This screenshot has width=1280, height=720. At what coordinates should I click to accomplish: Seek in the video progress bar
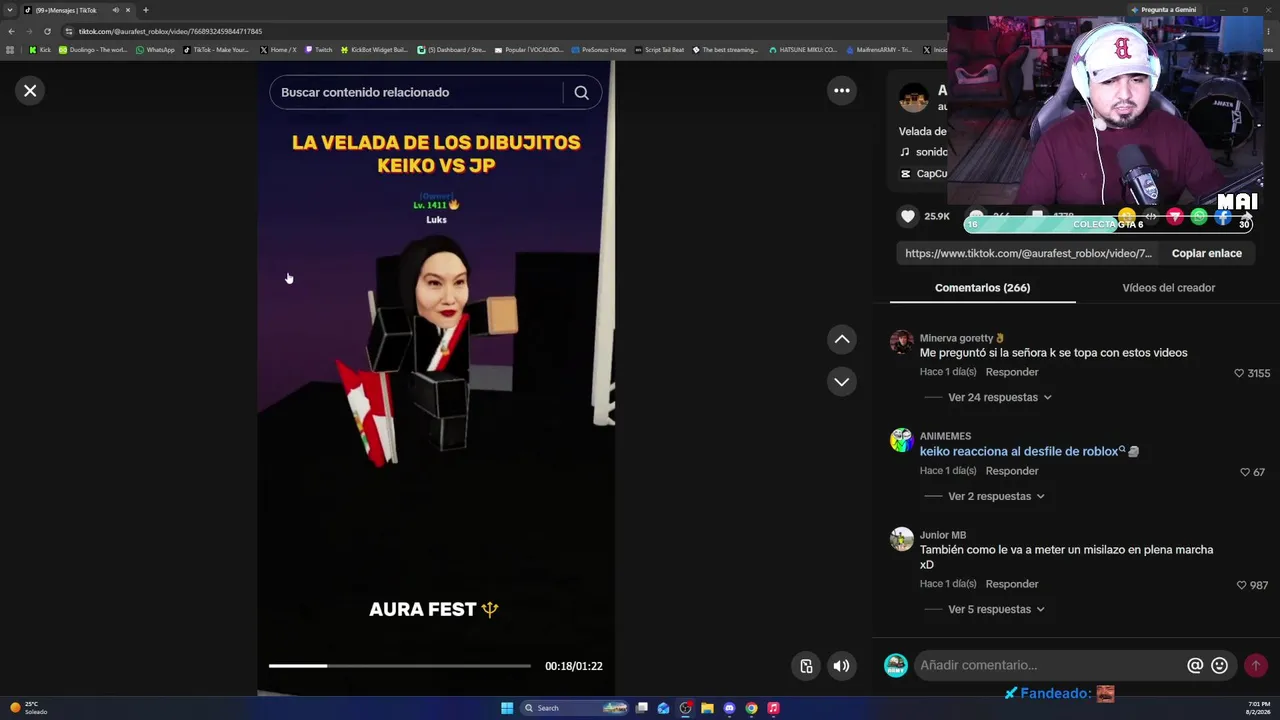[400, 666]
